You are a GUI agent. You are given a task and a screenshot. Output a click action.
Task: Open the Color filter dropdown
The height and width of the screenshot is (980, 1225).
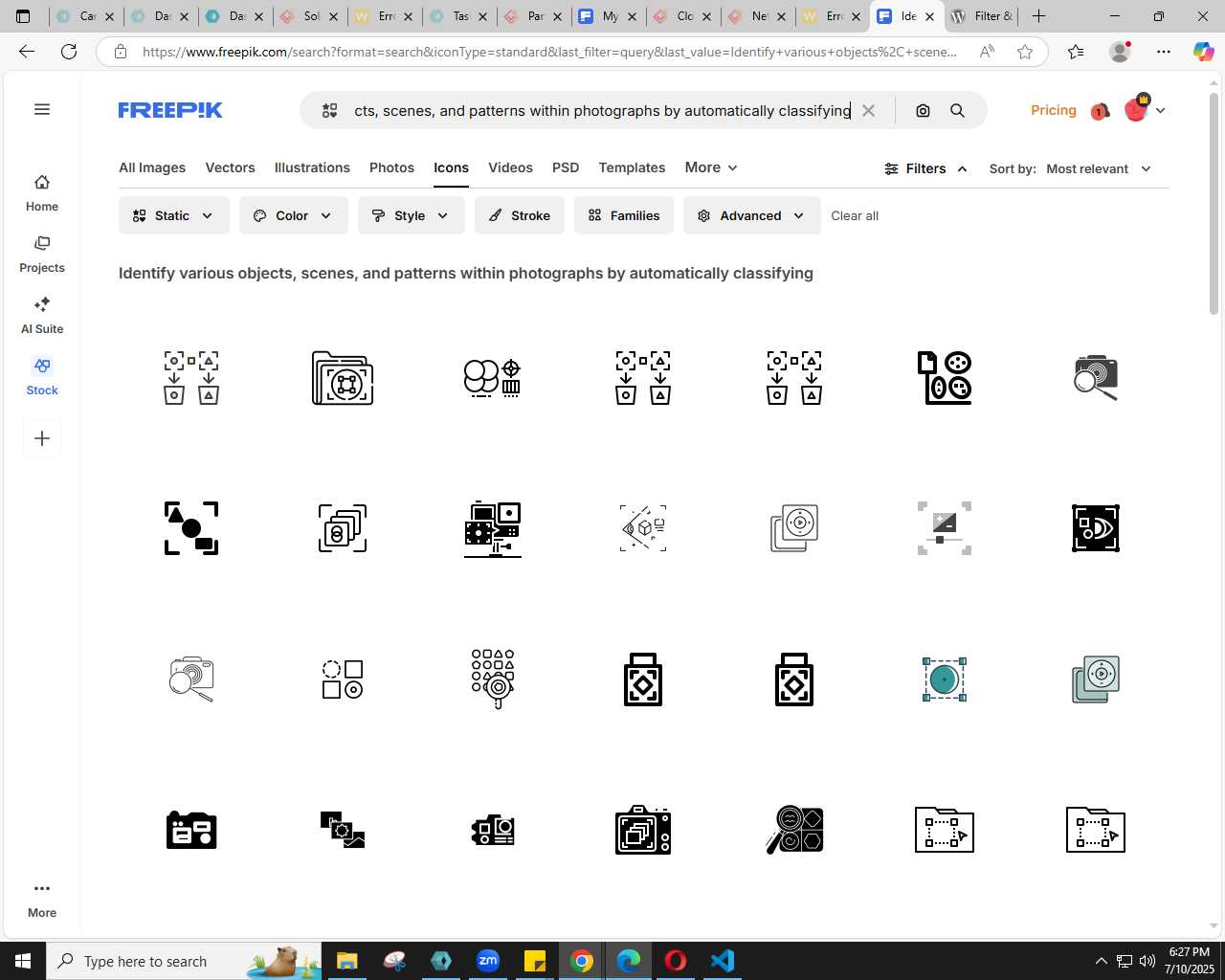294,215
